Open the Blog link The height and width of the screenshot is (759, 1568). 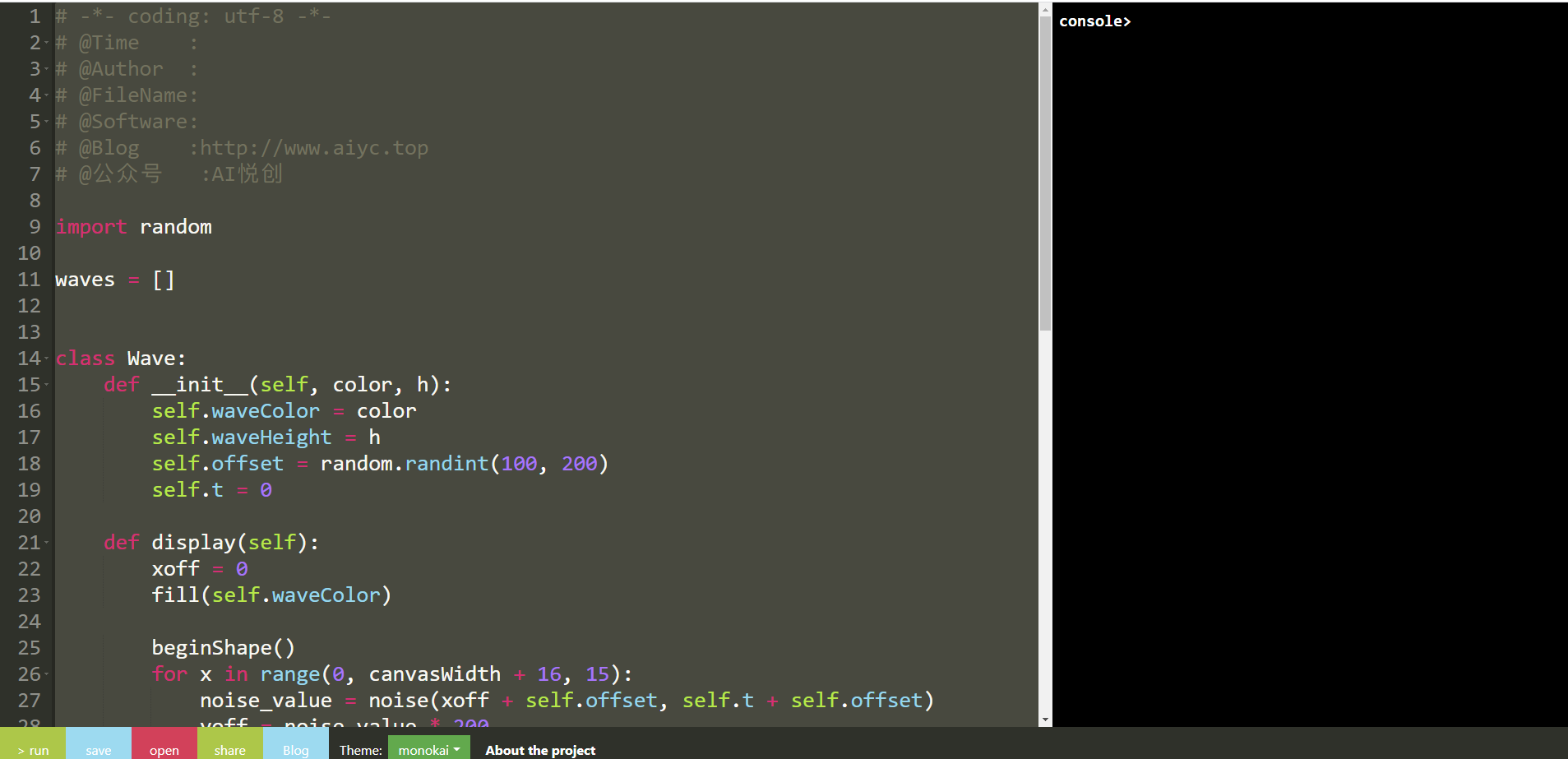296,743
